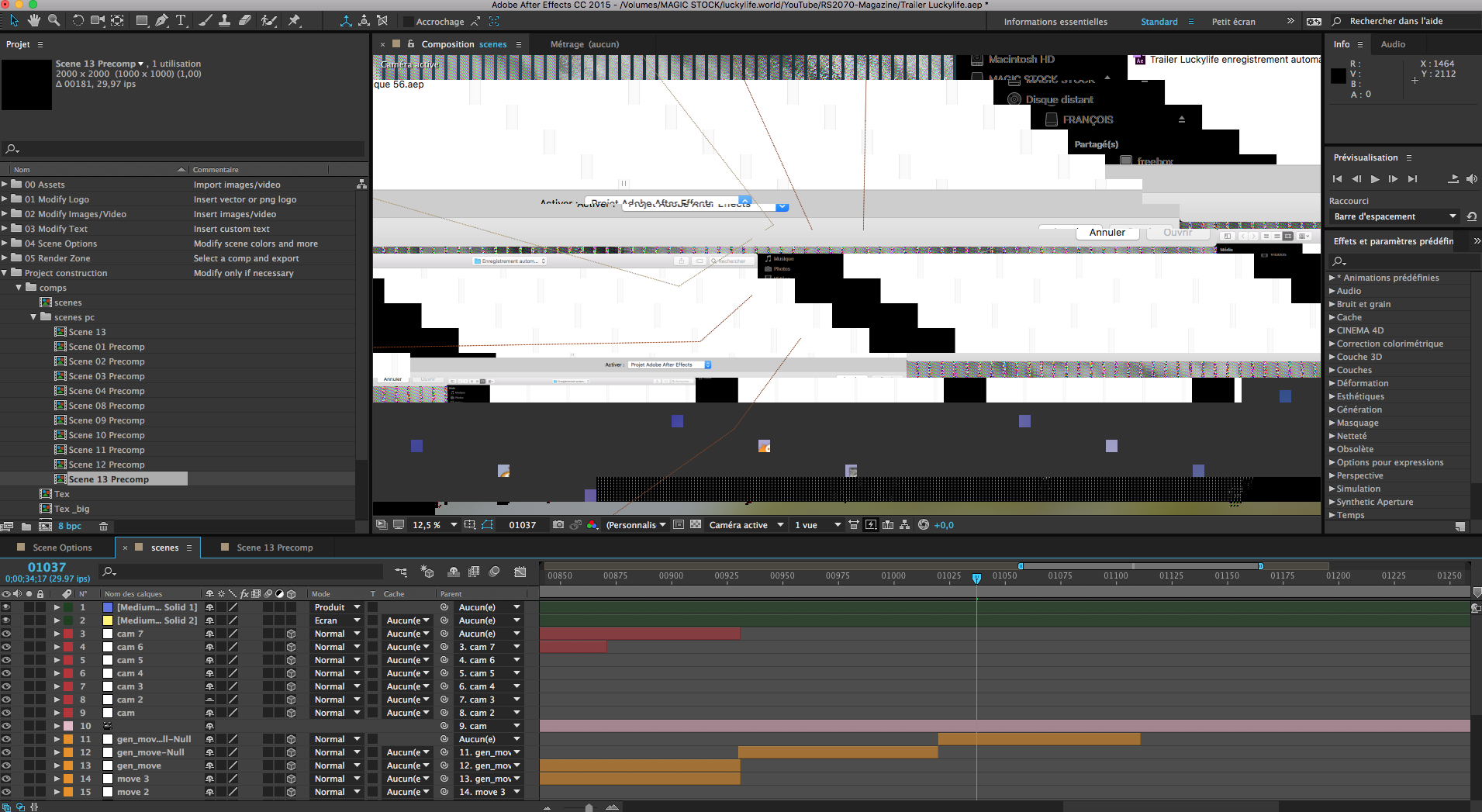Toggle visibility of move 3 layer

tap(6, 779)
